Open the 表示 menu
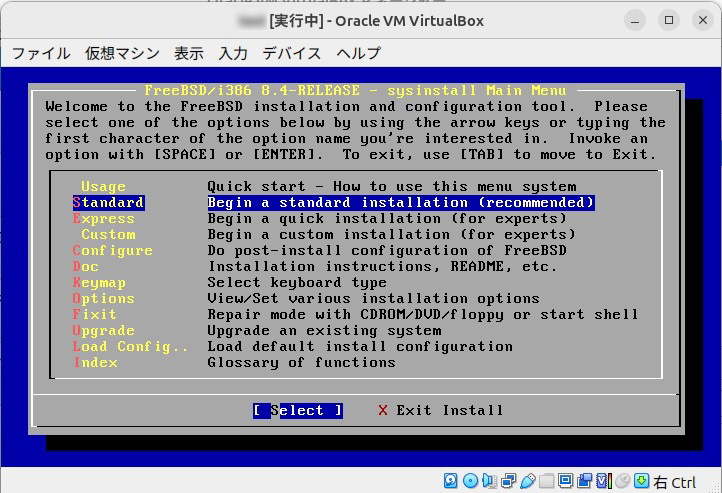This screenshot has width=722, height=493. coord(189,53)
